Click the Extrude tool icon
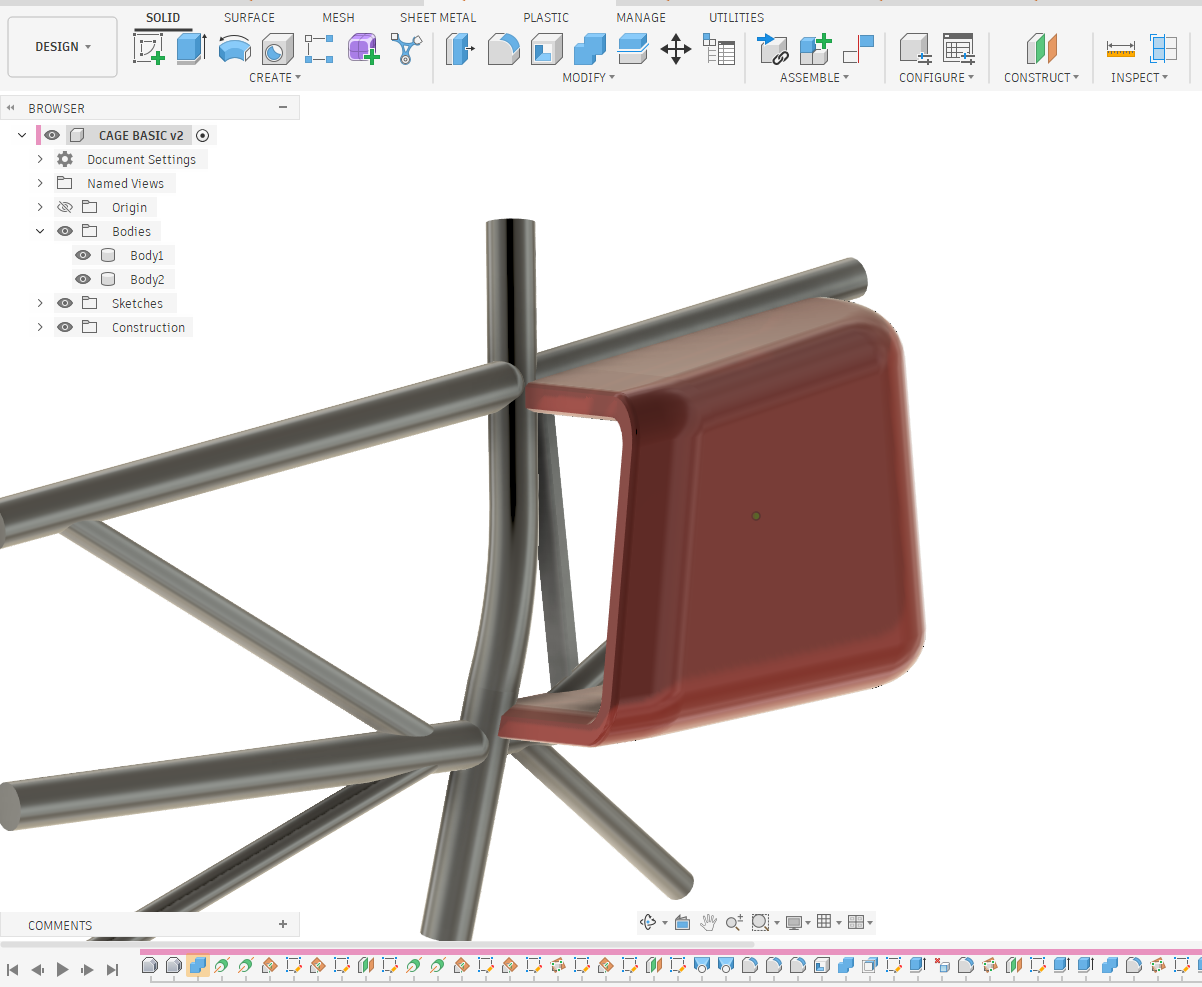Image resolution: width=1202 pixels, height=987 pixels. (191, 49)
